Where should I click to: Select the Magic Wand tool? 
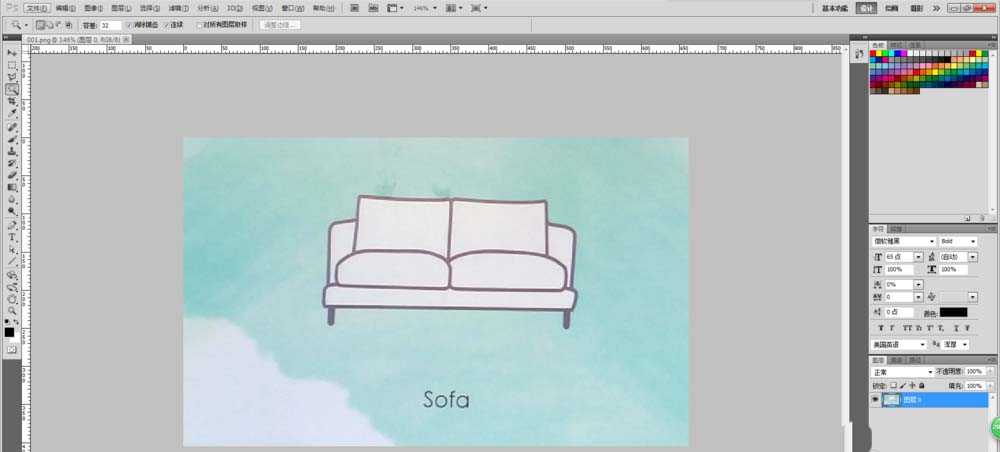point(12,90)
